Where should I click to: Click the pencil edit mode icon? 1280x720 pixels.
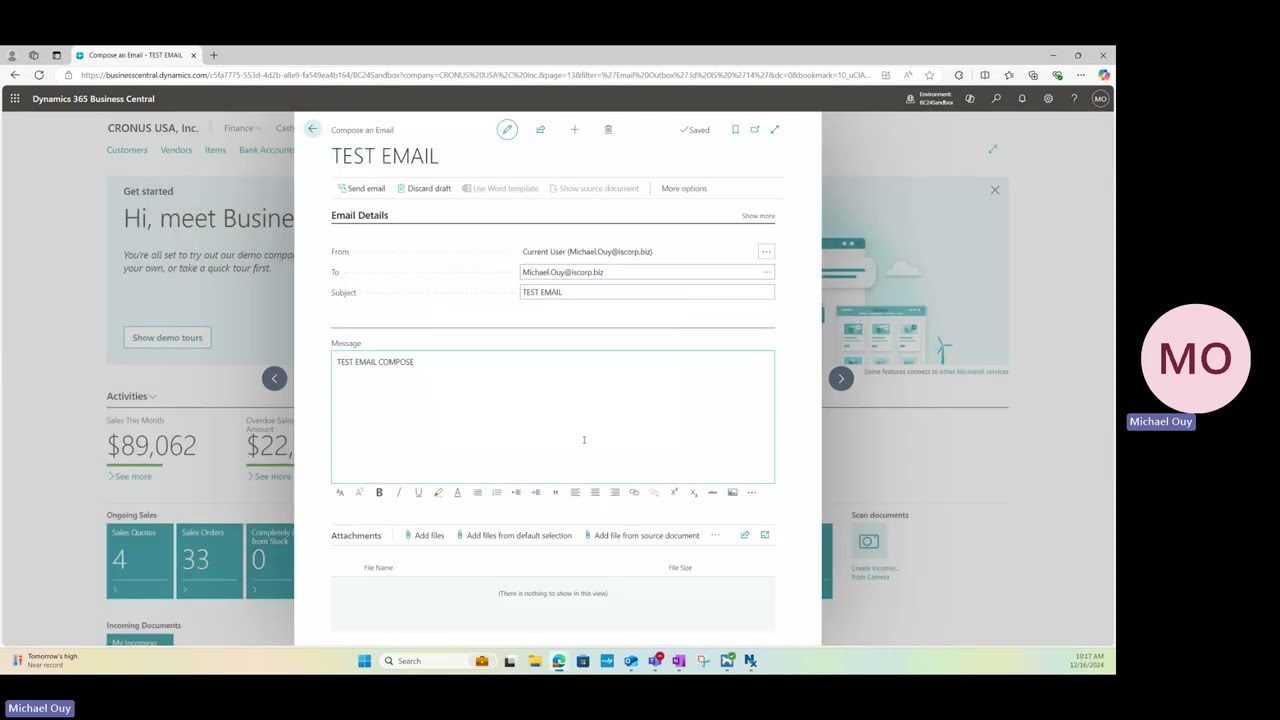[x=507, y=129]
